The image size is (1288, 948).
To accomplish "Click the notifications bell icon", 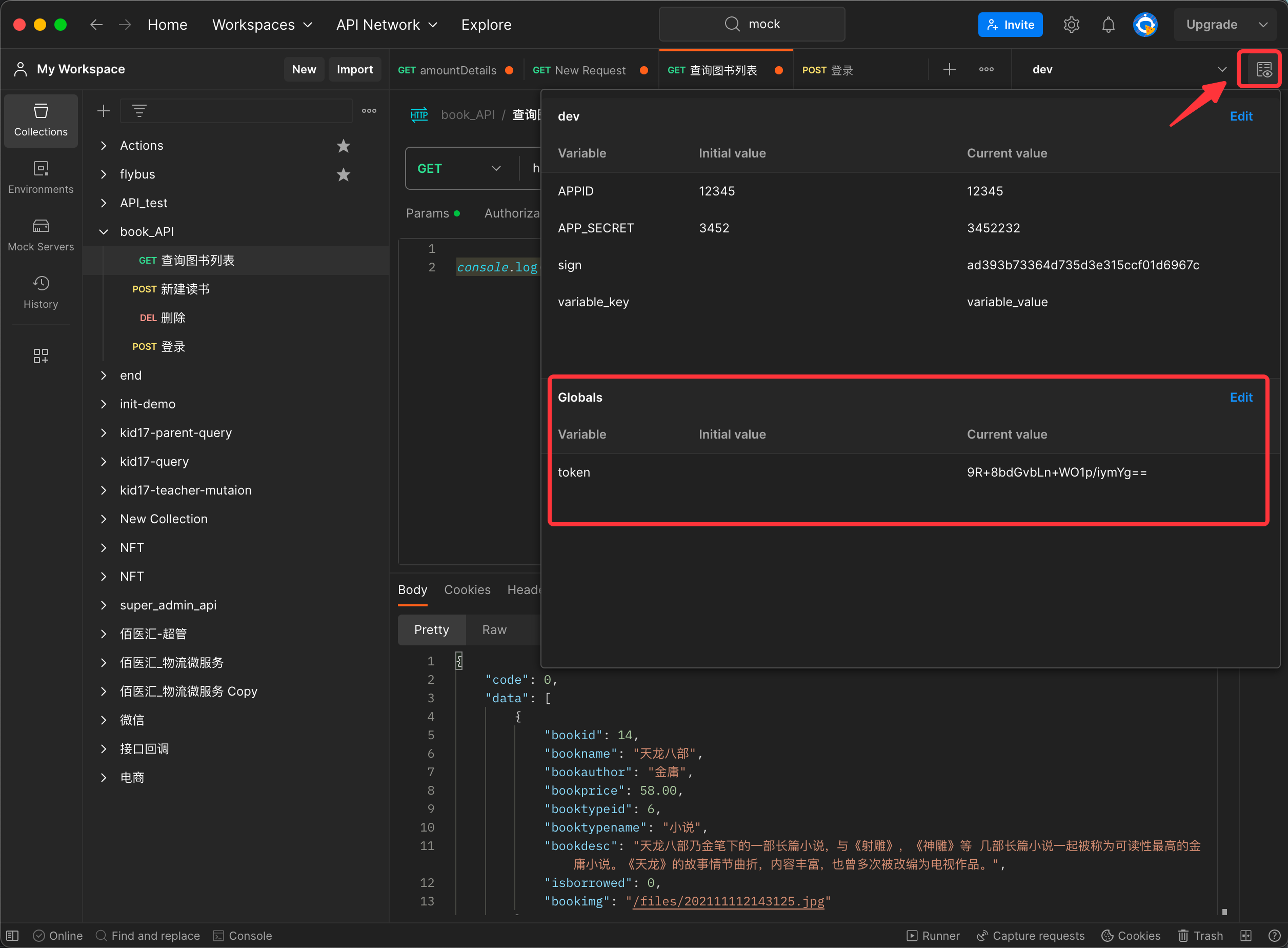I will [x=1108, y=25].
